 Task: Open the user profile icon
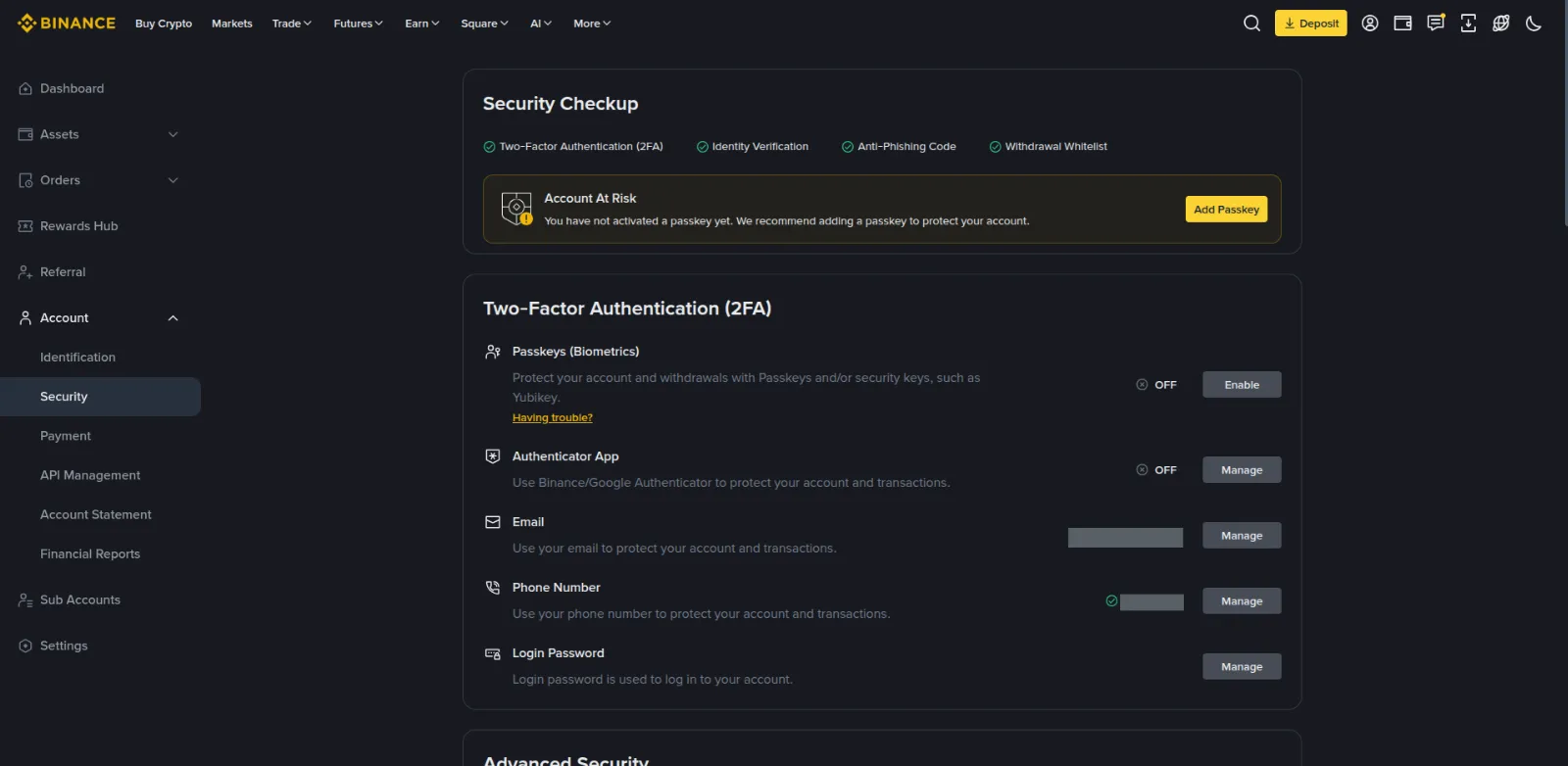pyautogui.click(x=1370, y=23)
